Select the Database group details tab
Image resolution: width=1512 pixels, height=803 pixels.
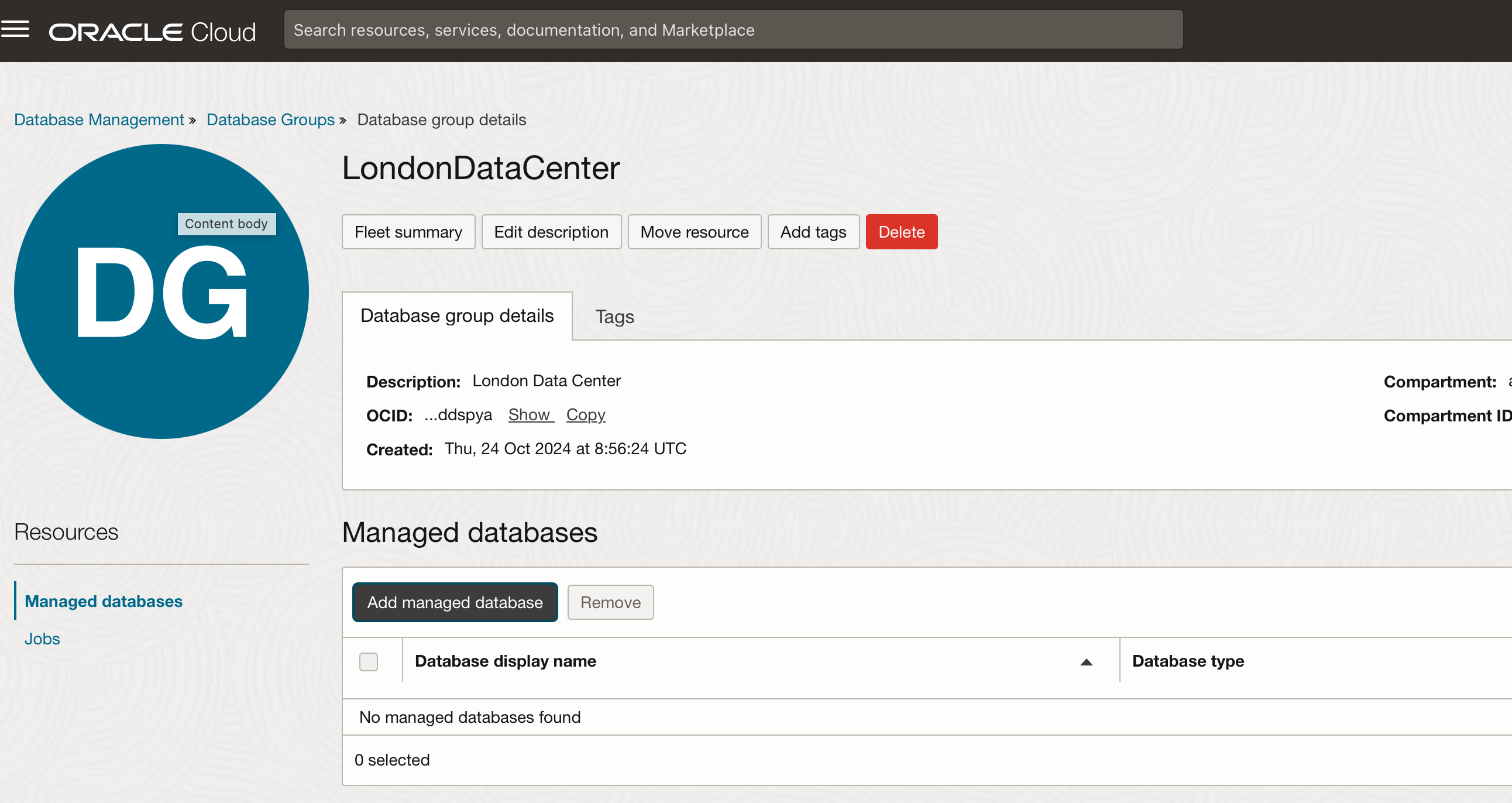(x=456, y=316)
